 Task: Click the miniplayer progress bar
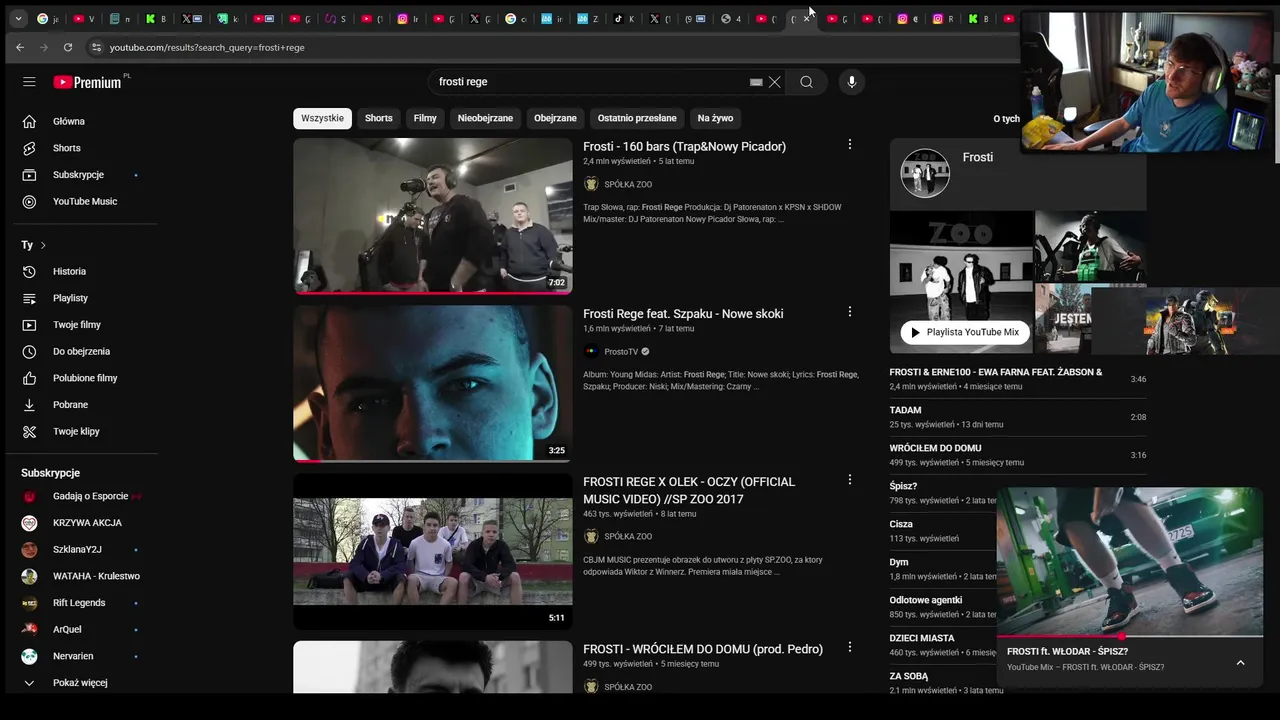click(1130, 636)
